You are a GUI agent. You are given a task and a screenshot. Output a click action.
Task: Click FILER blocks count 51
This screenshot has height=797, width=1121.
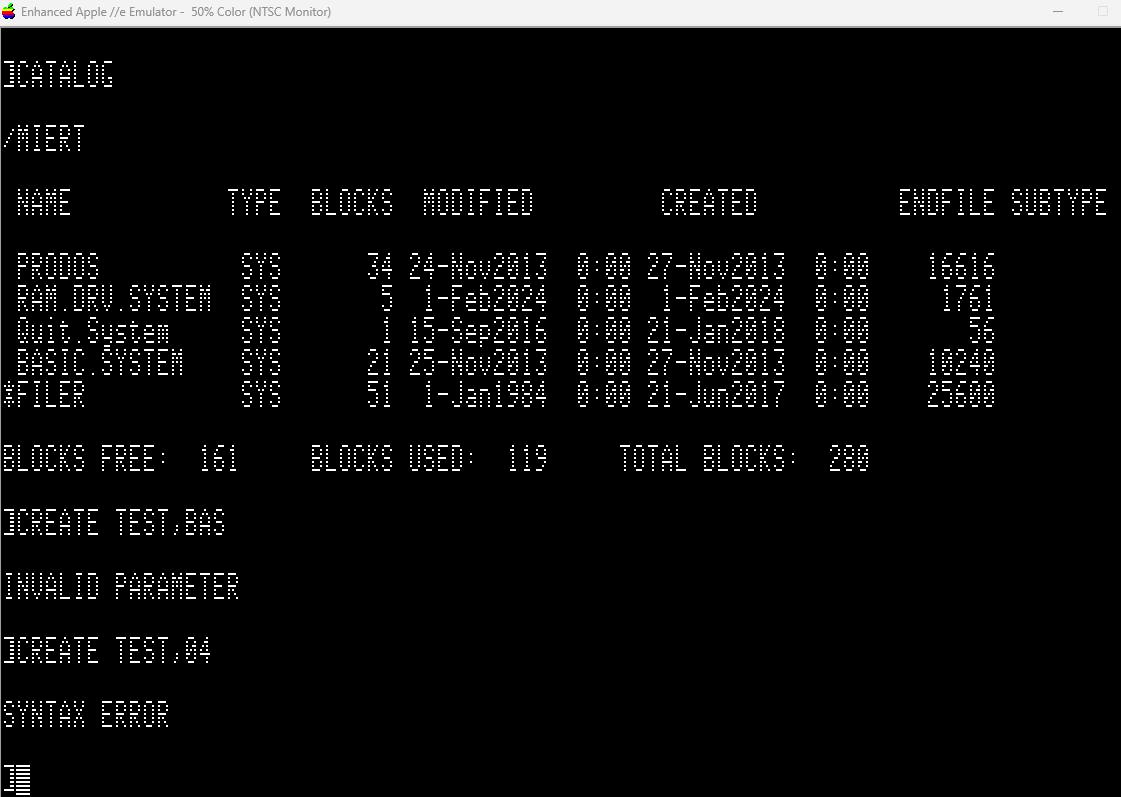pyautogui.click(x=380, y=395)
